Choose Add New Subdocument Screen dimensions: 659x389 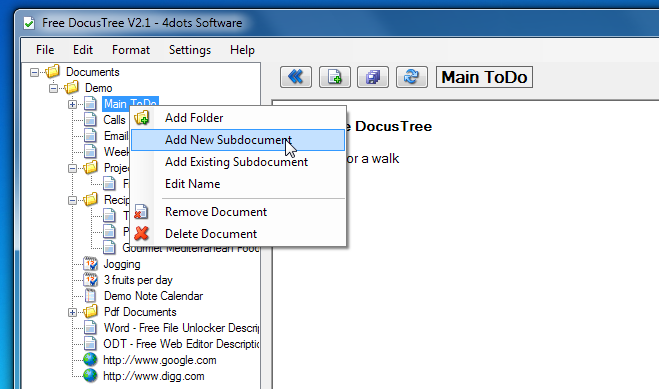(x=238, y=140)
